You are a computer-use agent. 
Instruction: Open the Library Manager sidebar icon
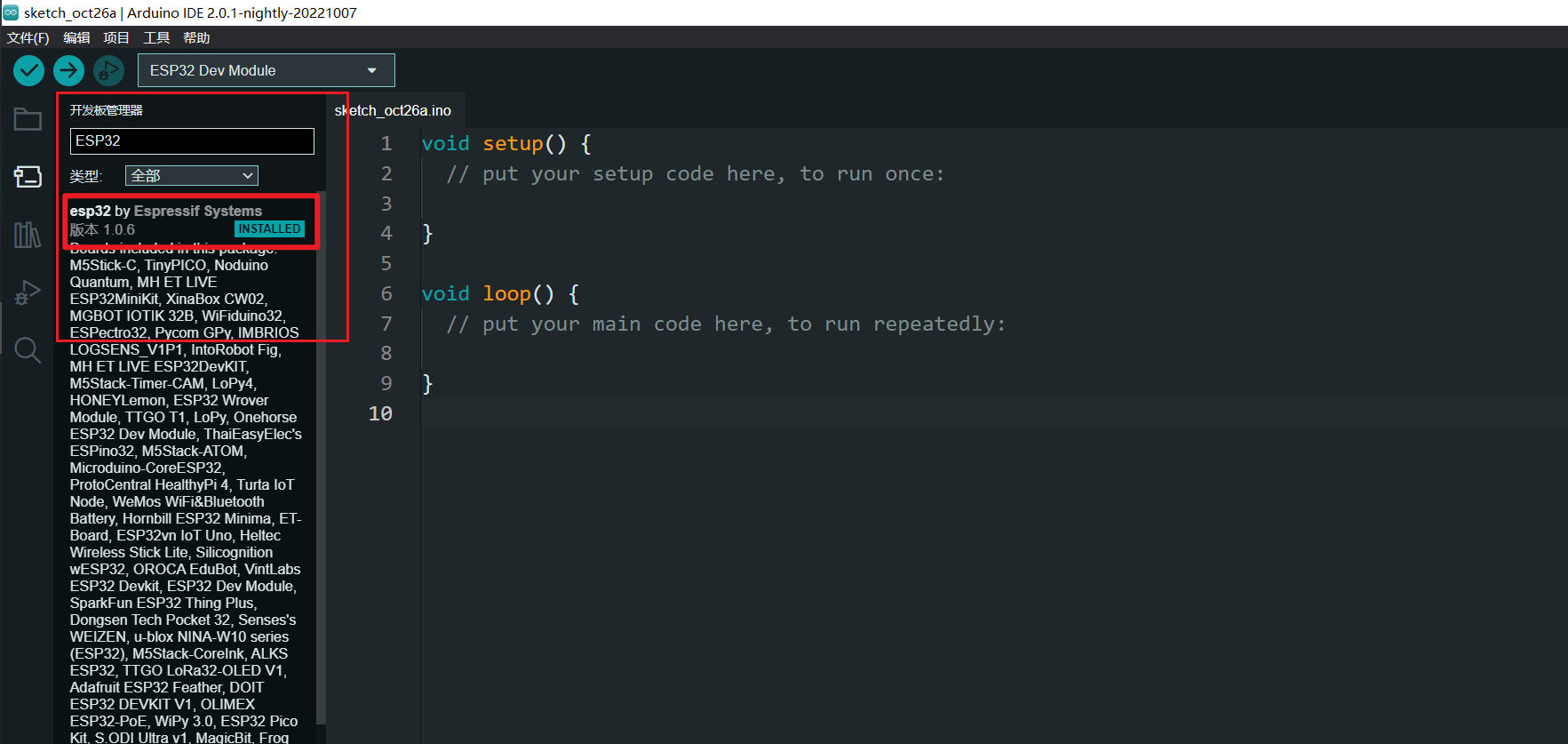pos(28,235)
